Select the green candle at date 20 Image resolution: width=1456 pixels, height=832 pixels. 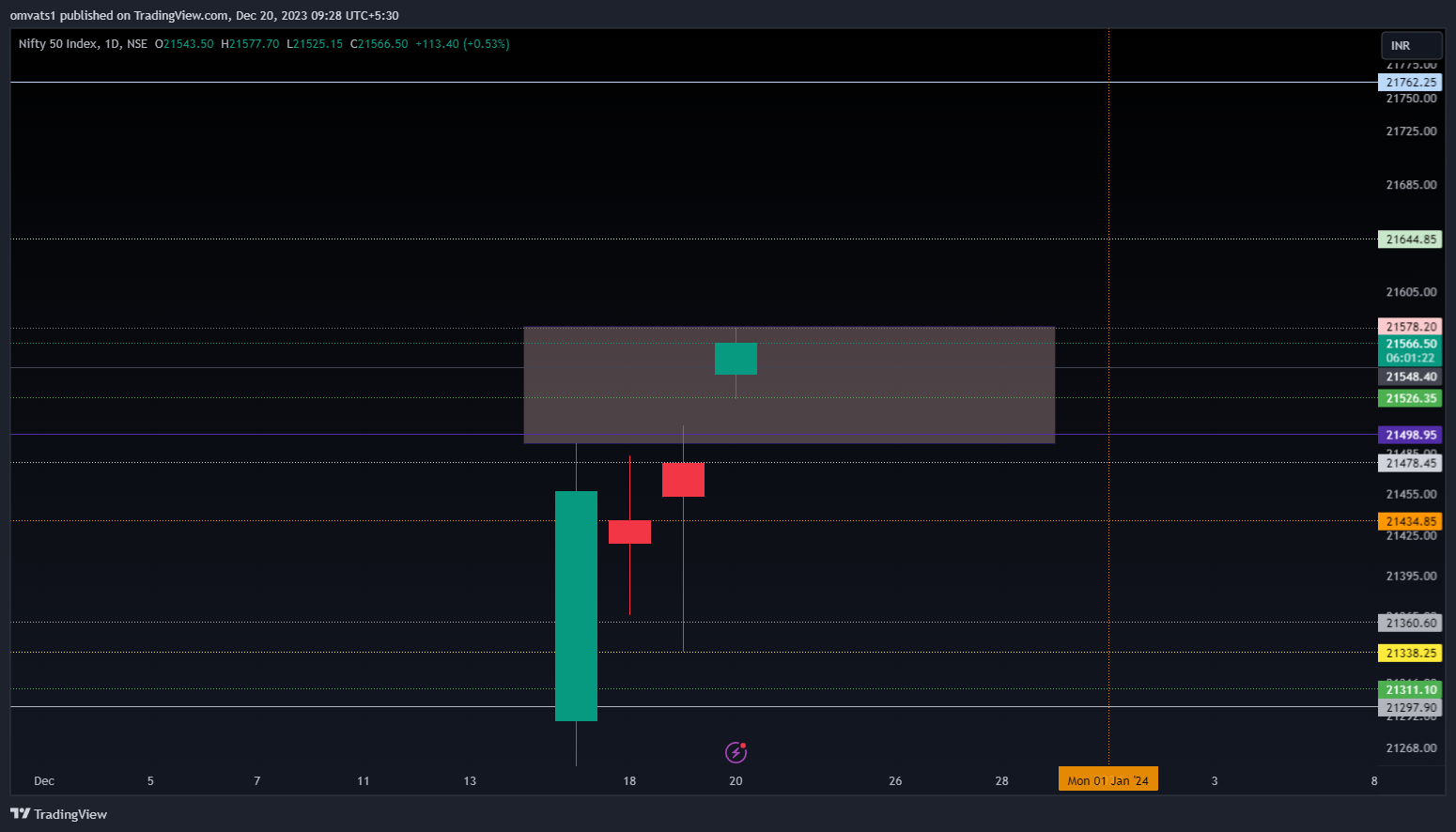point(736,359)
